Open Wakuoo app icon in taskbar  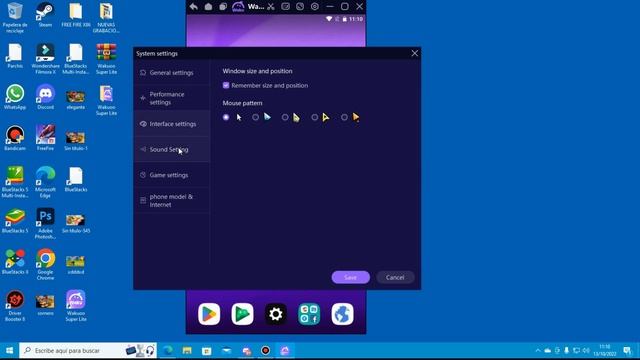[285, 351]
